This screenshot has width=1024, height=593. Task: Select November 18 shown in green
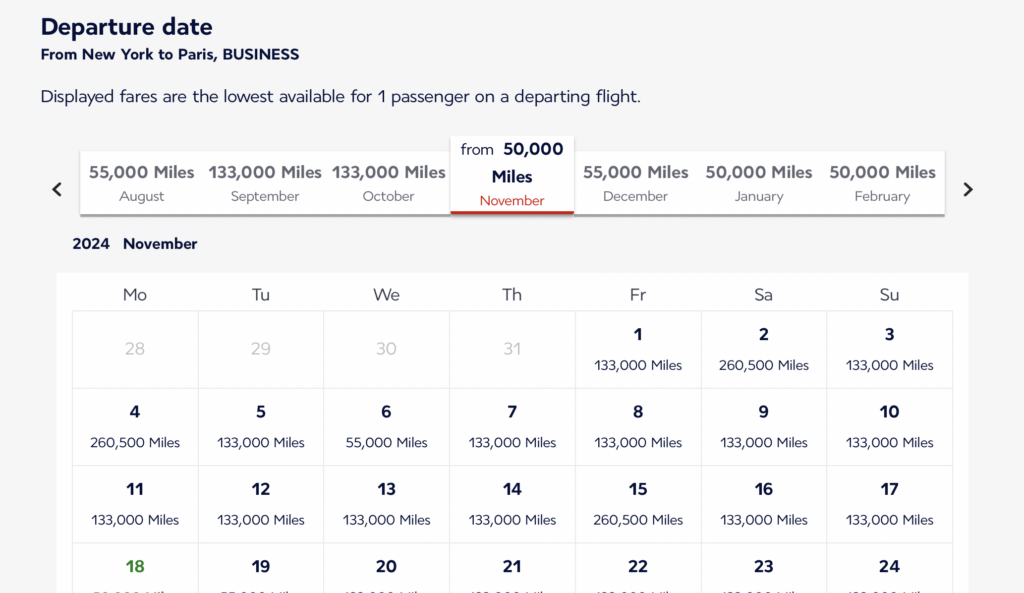[135, 572]
